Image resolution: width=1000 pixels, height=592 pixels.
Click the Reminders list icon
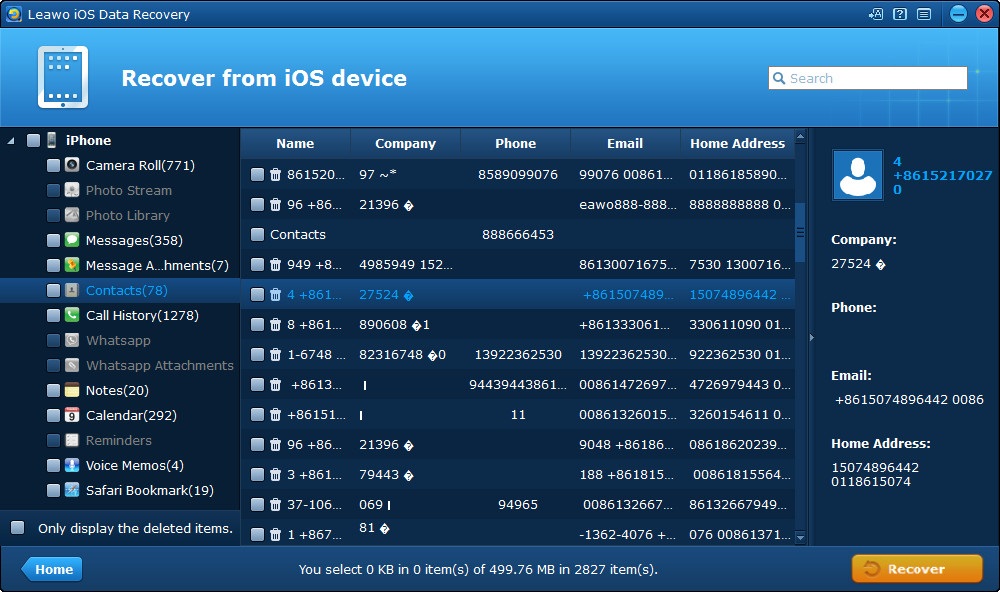point(72,440)
